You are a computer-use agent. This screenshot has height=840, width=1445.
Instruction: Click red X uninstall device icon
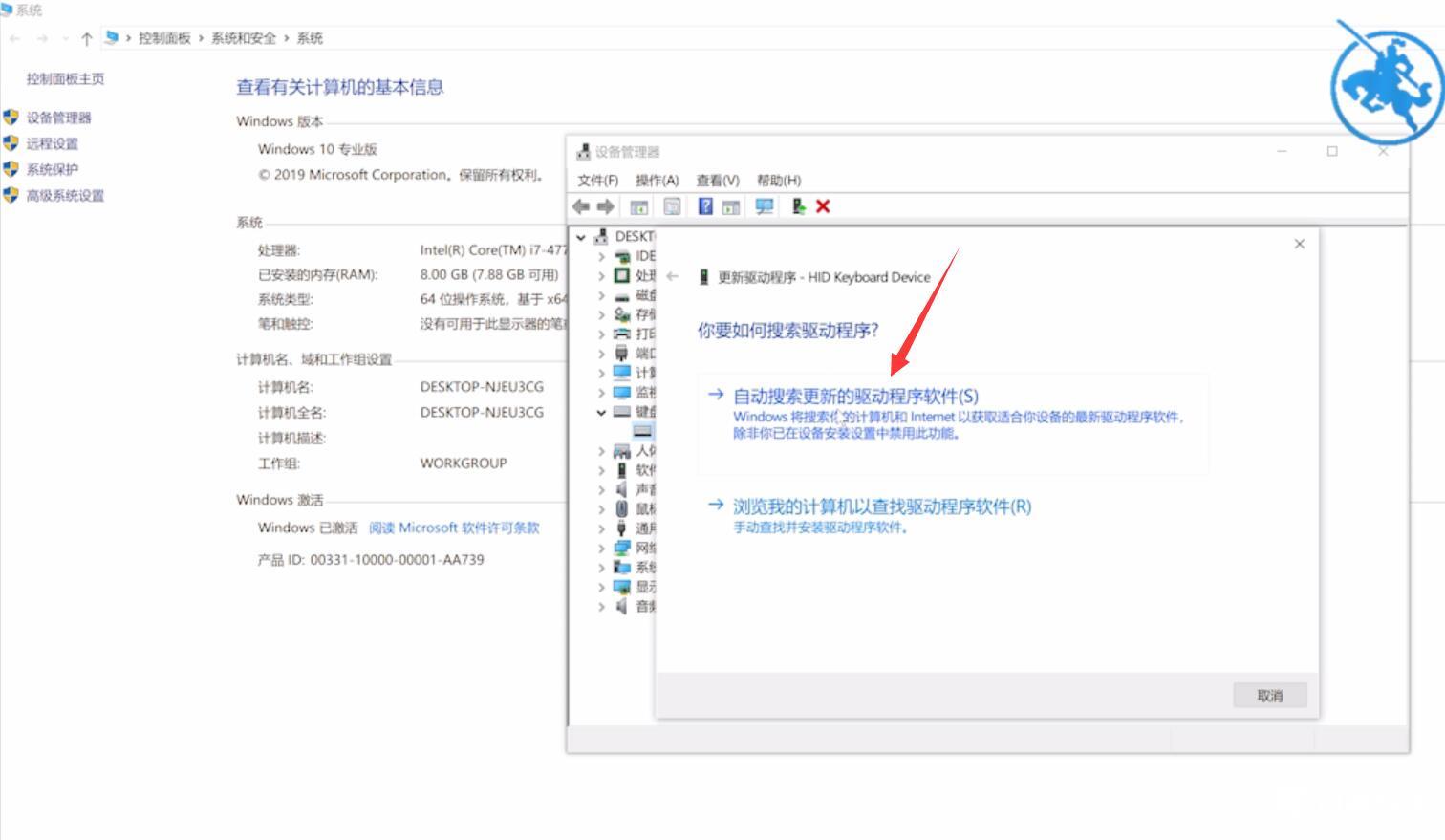pyautogui.click(x=823, y=206)
